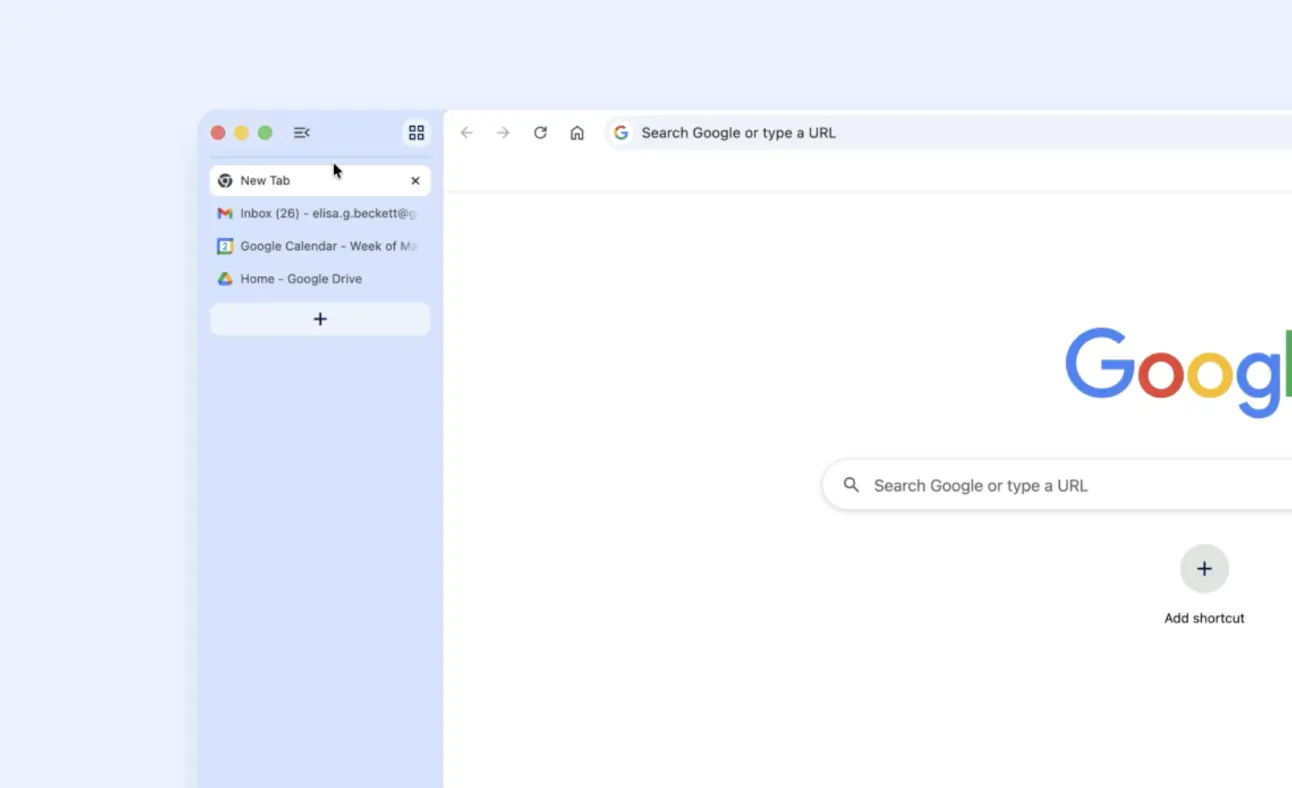Open the tab grid overview icon

point(416,133)
